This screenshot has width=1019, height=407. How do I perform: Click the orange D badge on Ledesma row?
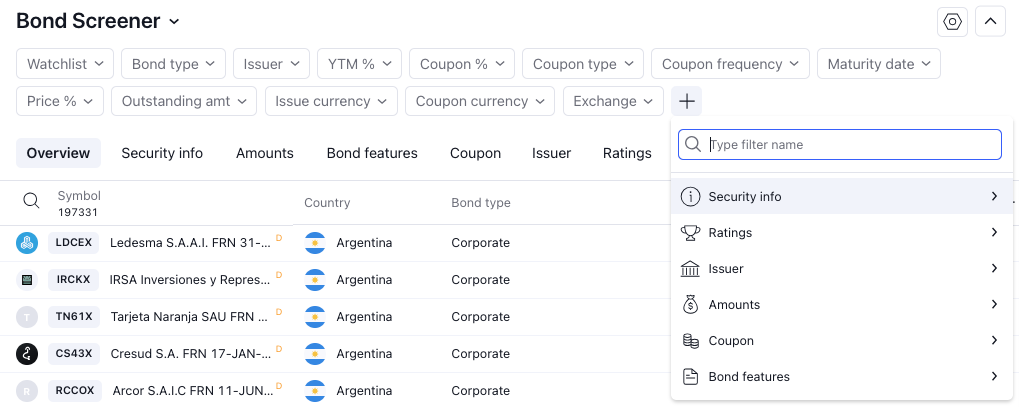coord(279,238)
